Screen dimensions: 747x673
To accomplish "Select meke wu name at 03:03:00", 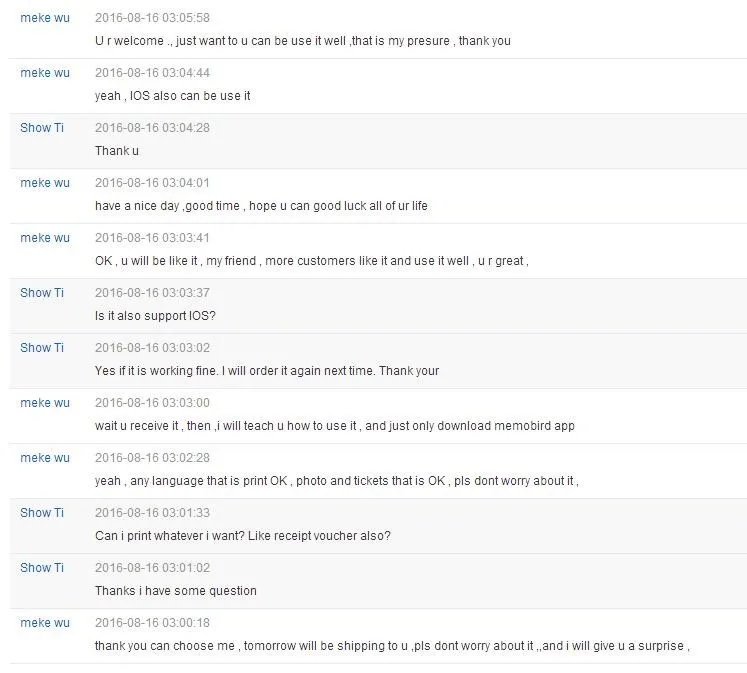I will [x=45, y=403].
